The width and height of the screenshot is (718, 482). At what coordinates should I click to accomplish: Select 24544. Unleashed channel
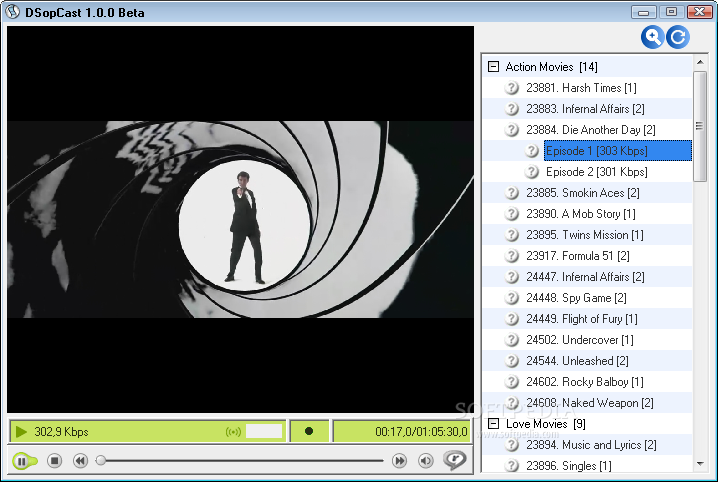pos(577,361)
